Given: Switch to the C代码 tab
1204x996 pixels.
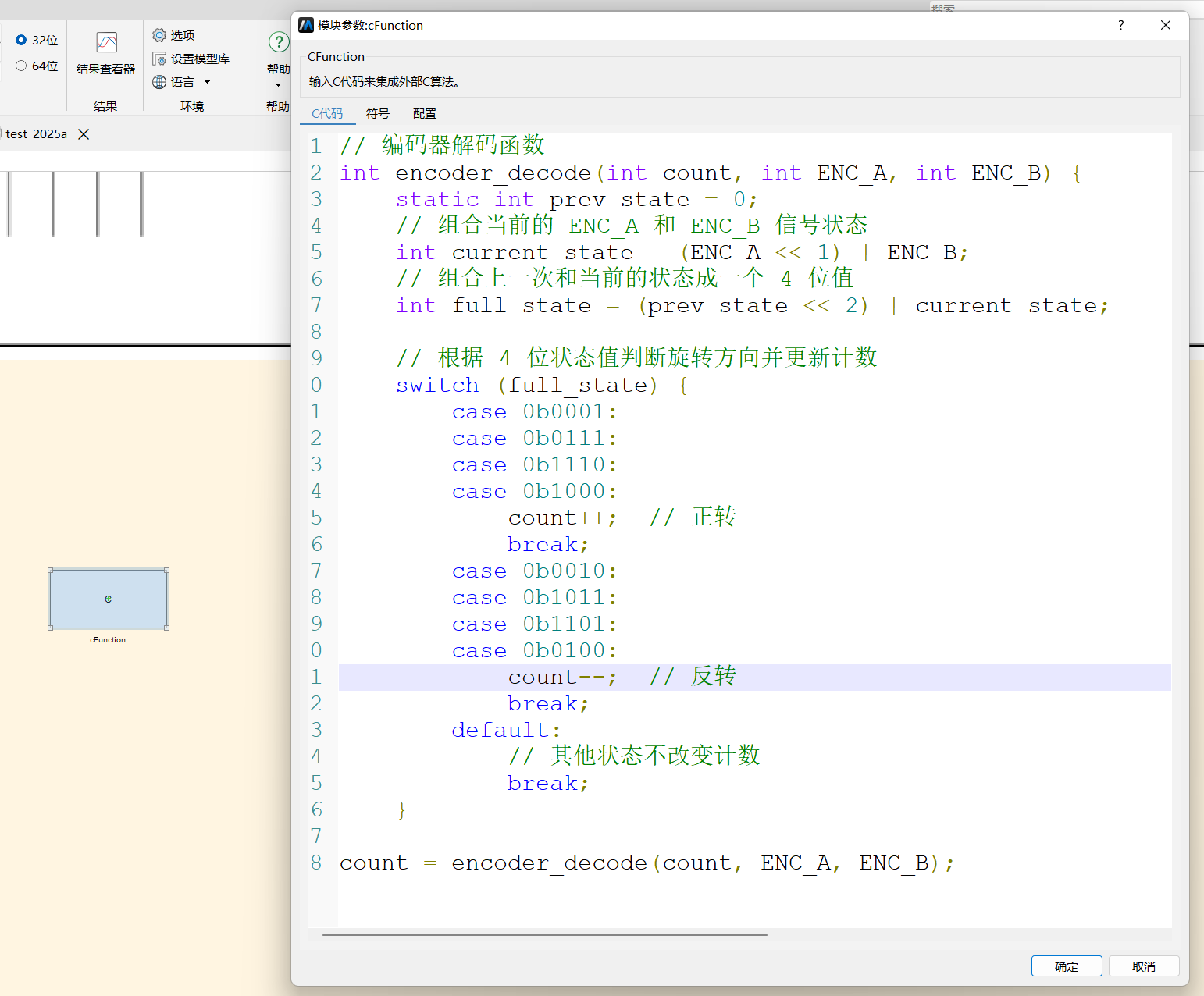Looking at the screenshot, I should (327, 114).
